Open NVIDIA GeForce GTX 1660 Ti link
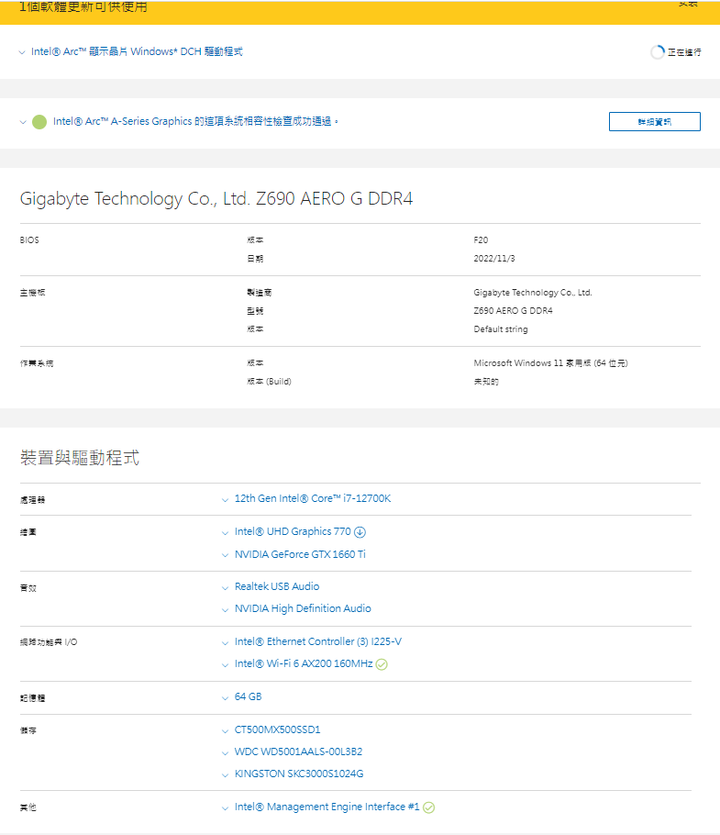720x835 pixels. [300, 554]
